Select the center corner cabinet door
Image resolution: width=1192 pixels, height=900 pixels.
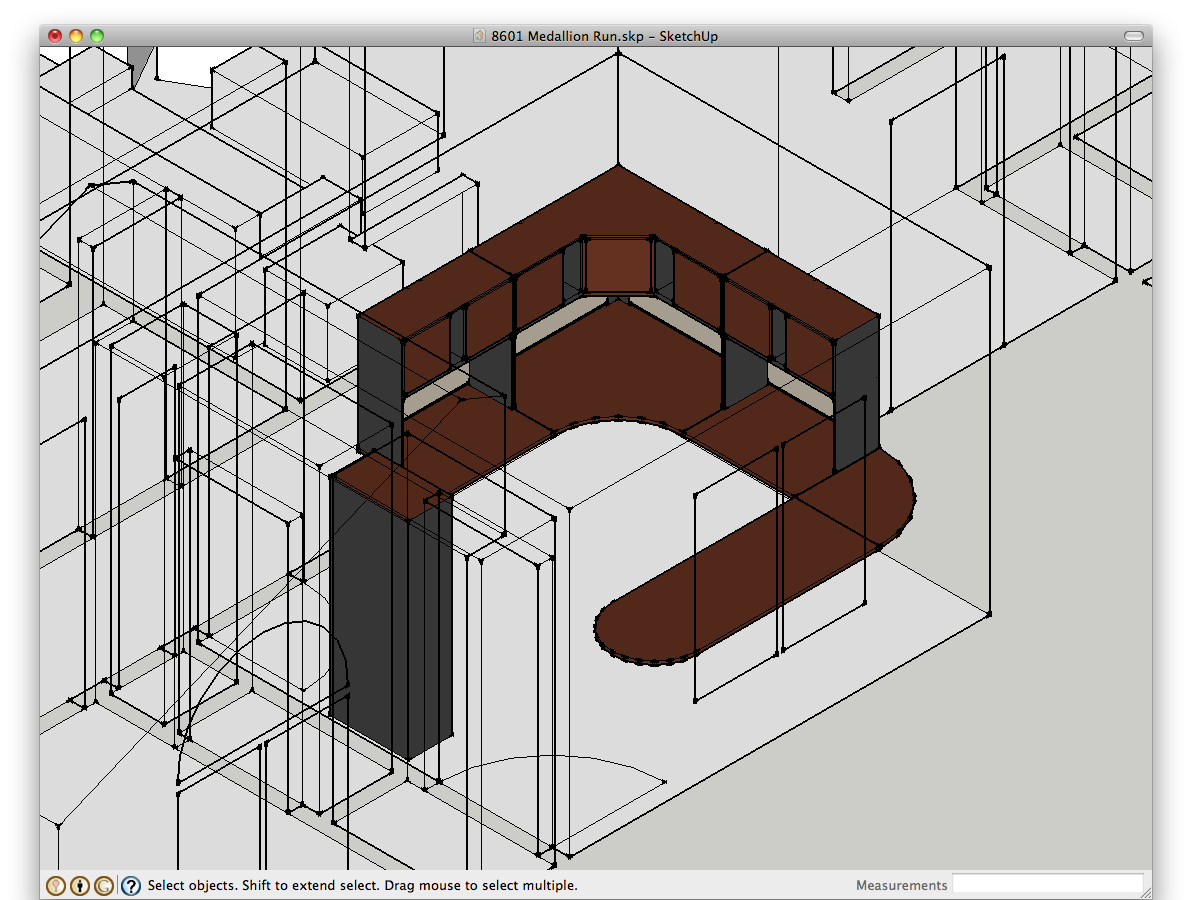tap(616, 265)
